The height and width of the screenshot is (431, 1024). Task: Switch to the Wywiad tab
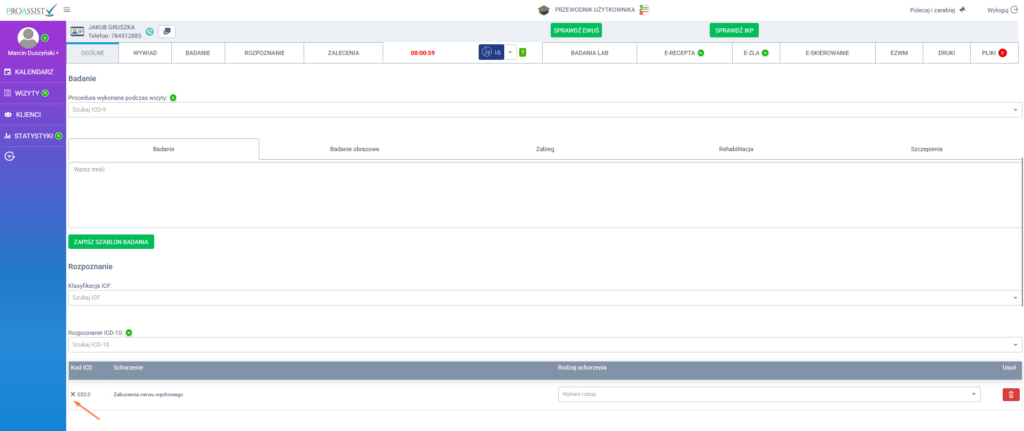[x=145, y=52]
